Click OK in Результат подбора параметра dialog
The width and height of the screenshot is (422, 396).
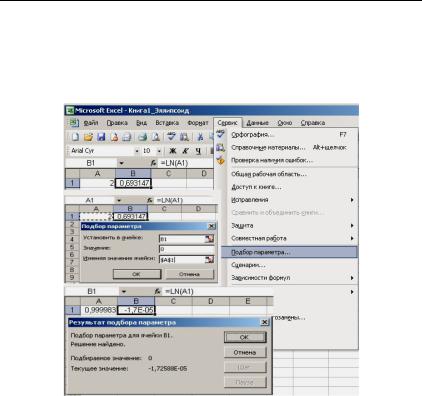click(x=245, y=337)
